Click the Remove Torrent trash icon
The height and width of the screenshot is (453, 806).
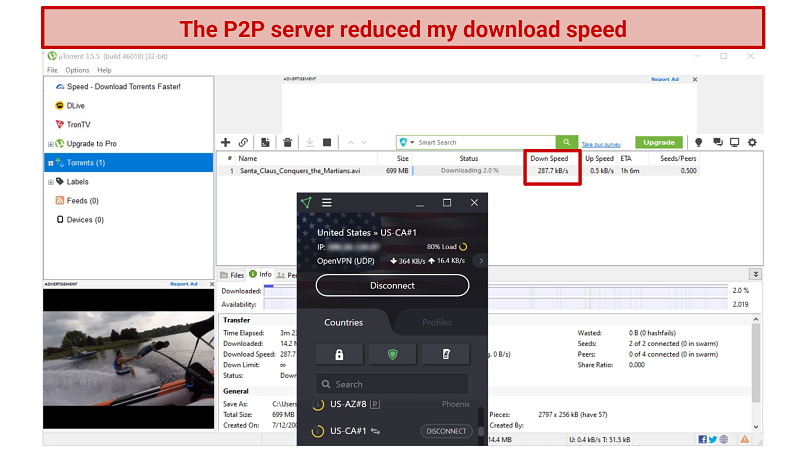(287, 142)
